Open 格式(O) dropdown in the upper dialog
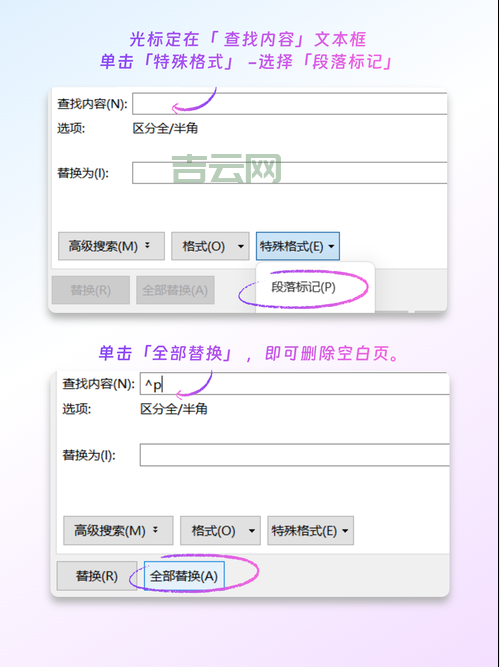Viewport: 500px width, 667px height. tap(210, 246)
